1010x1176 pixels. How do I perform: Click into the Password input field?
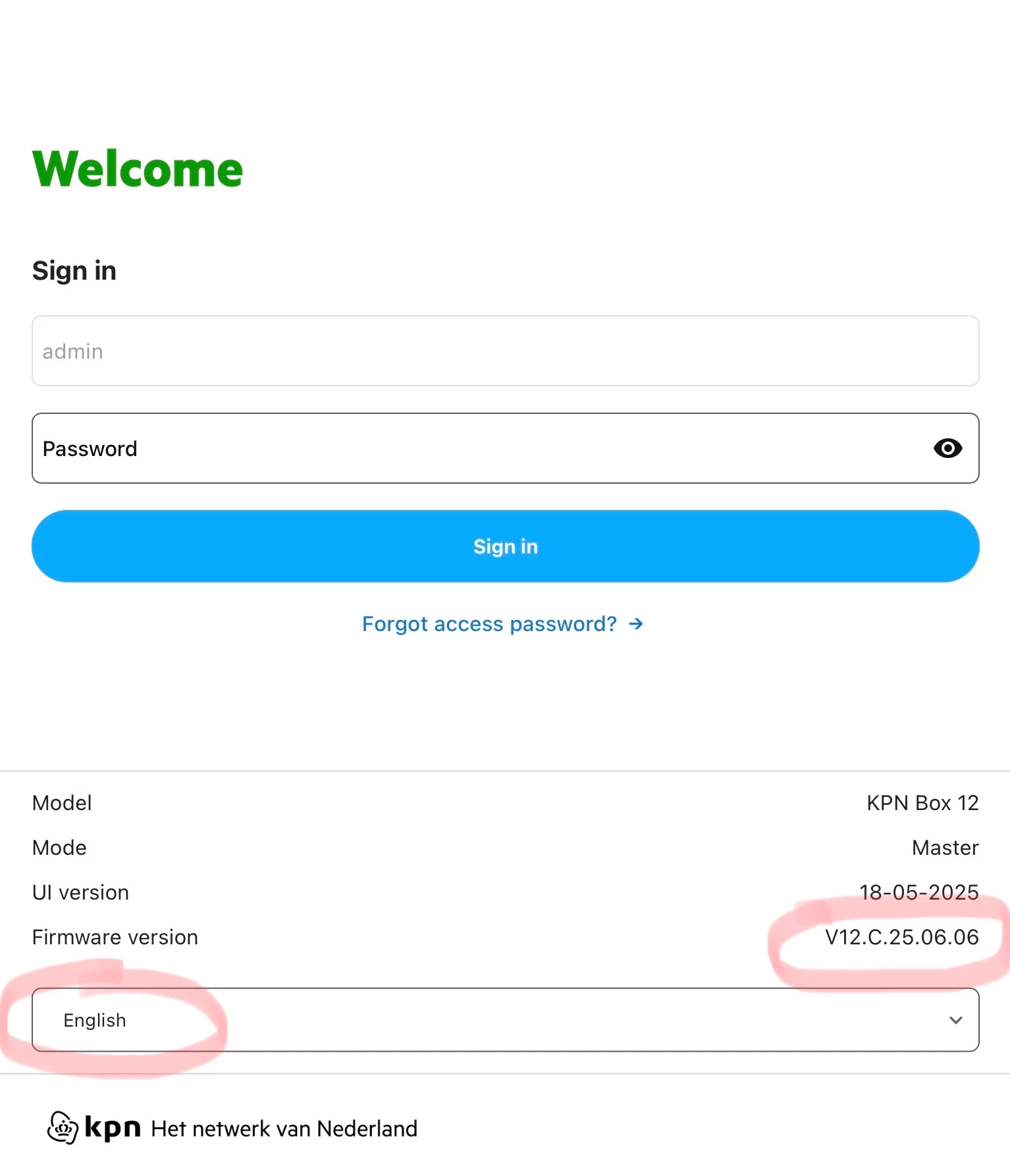pyautogui.click(x=481, y=449)
